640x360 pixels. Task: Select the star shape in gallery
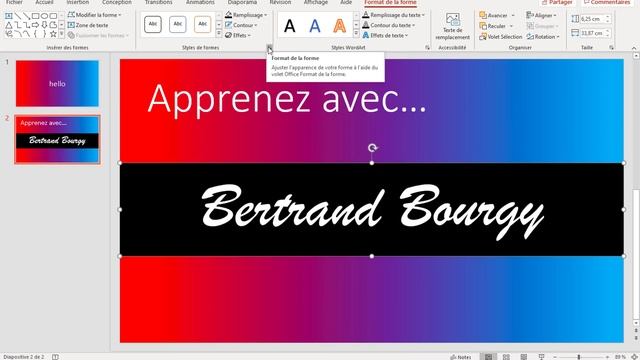[53, 35]
